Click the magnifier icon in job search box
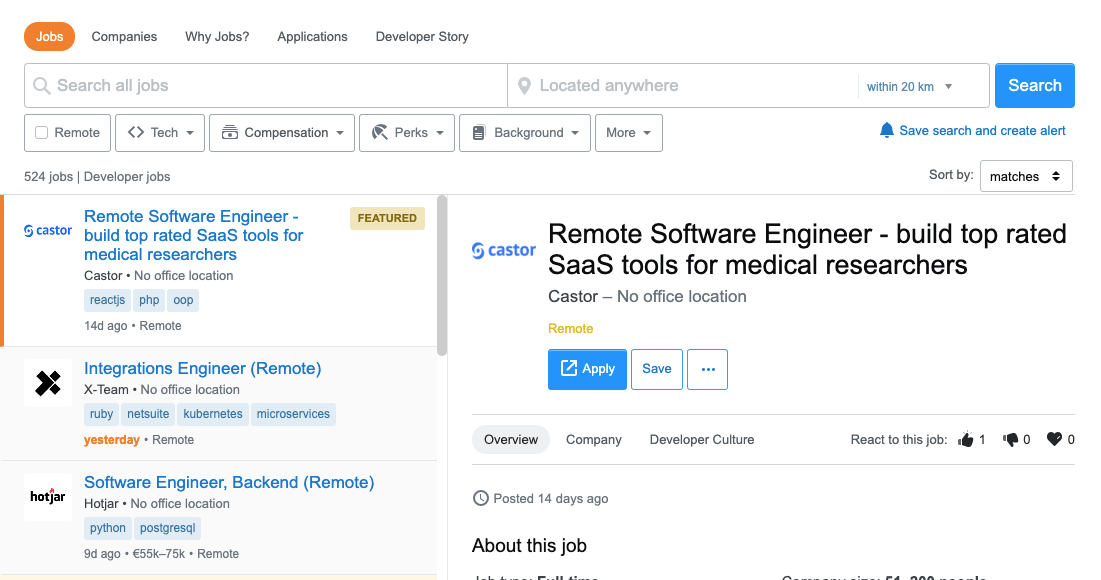Screen dimensions: 1101x580 (41, 86)
